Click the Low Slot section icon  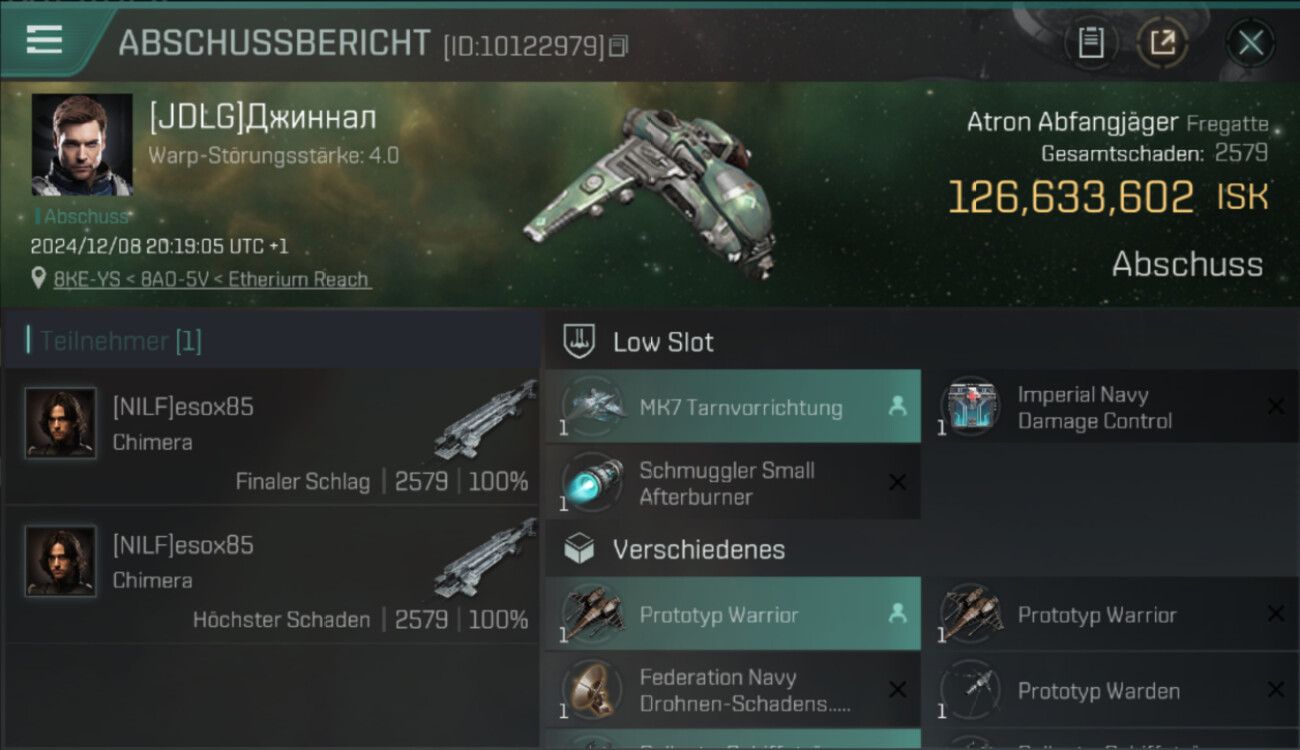pyautogui.click(x=580, y=341)
